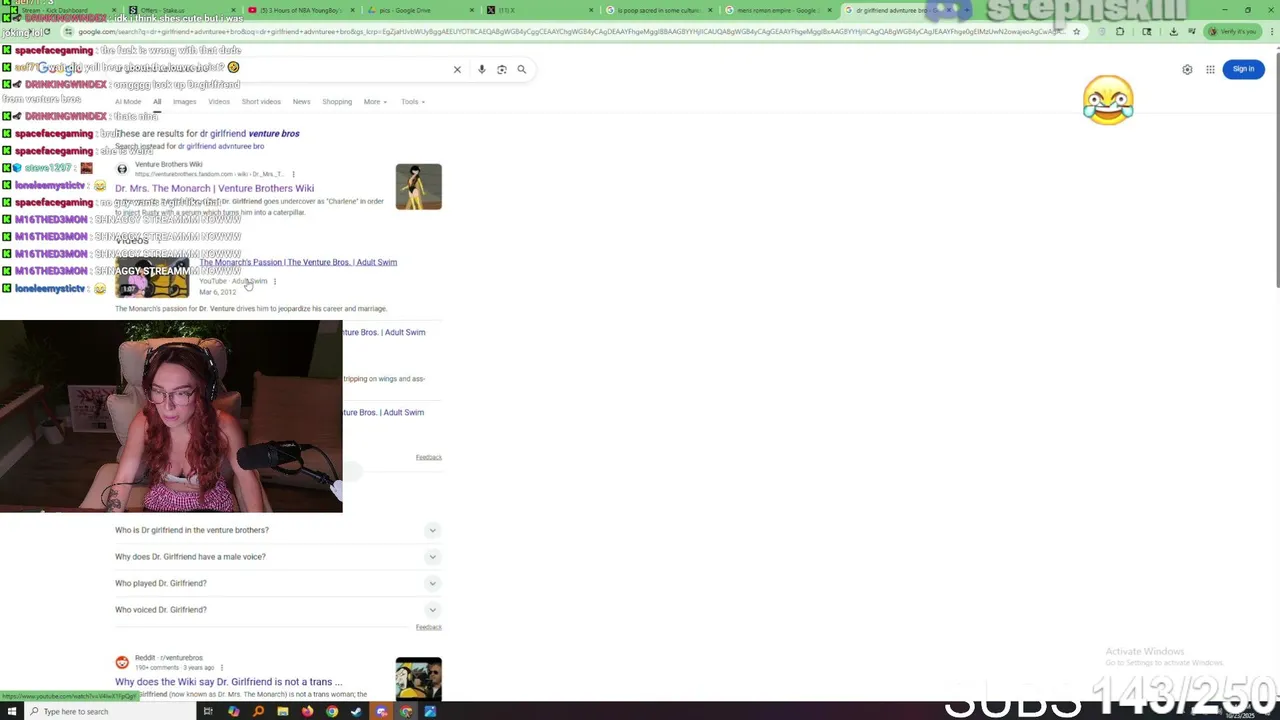Open options for Monarch's Passion video

coord(275,281)
